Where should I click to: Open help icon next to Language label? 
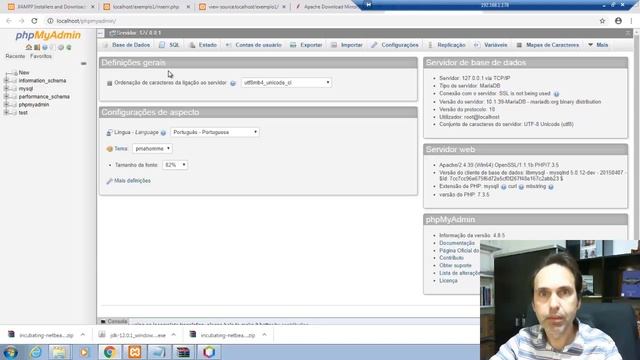coord(163,133)
